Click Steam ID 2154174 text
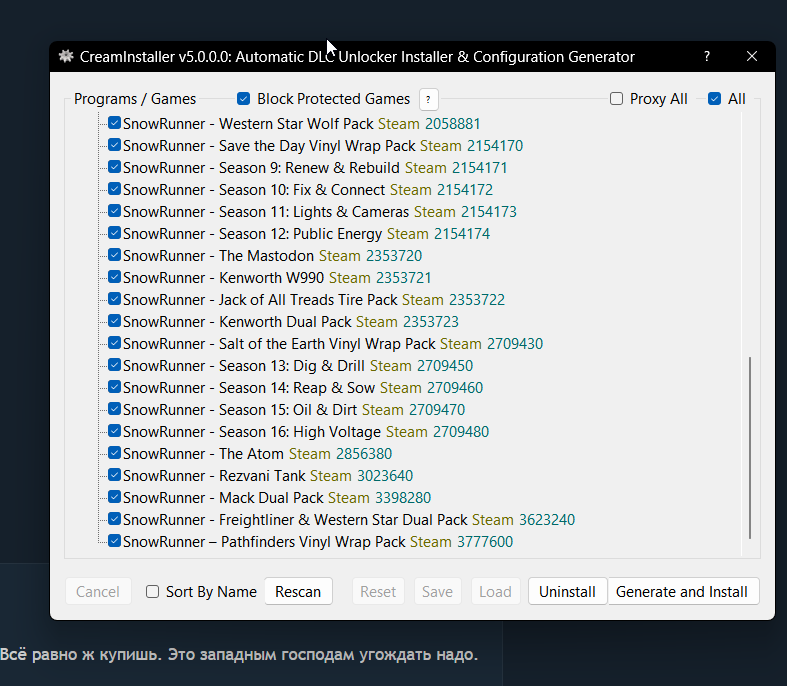Viewport: 787px width, 686px height. click(x=462, y=234)
